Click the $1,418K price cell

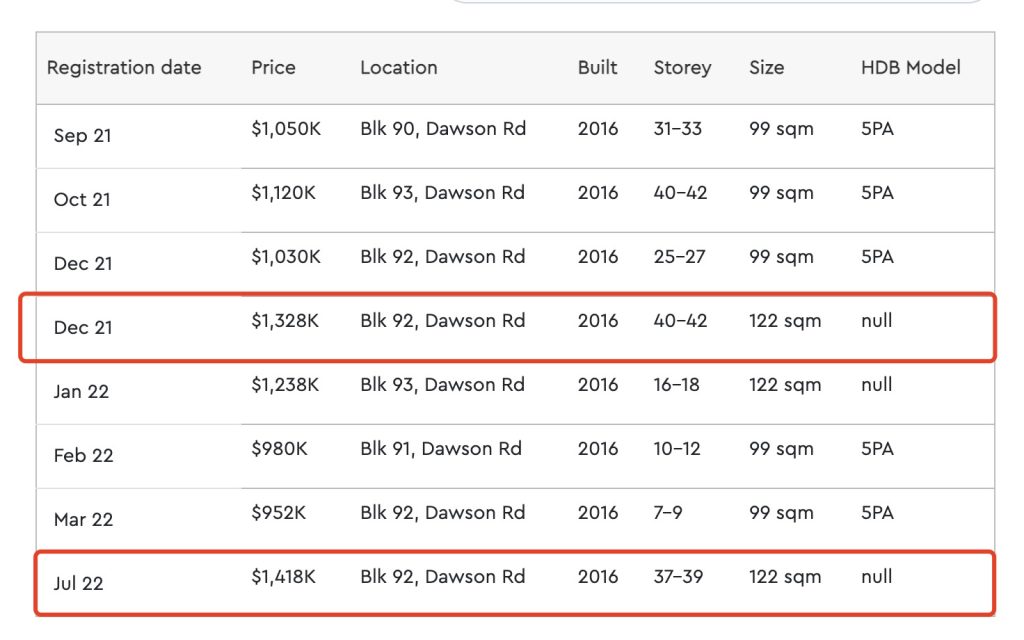coord(285,577)
